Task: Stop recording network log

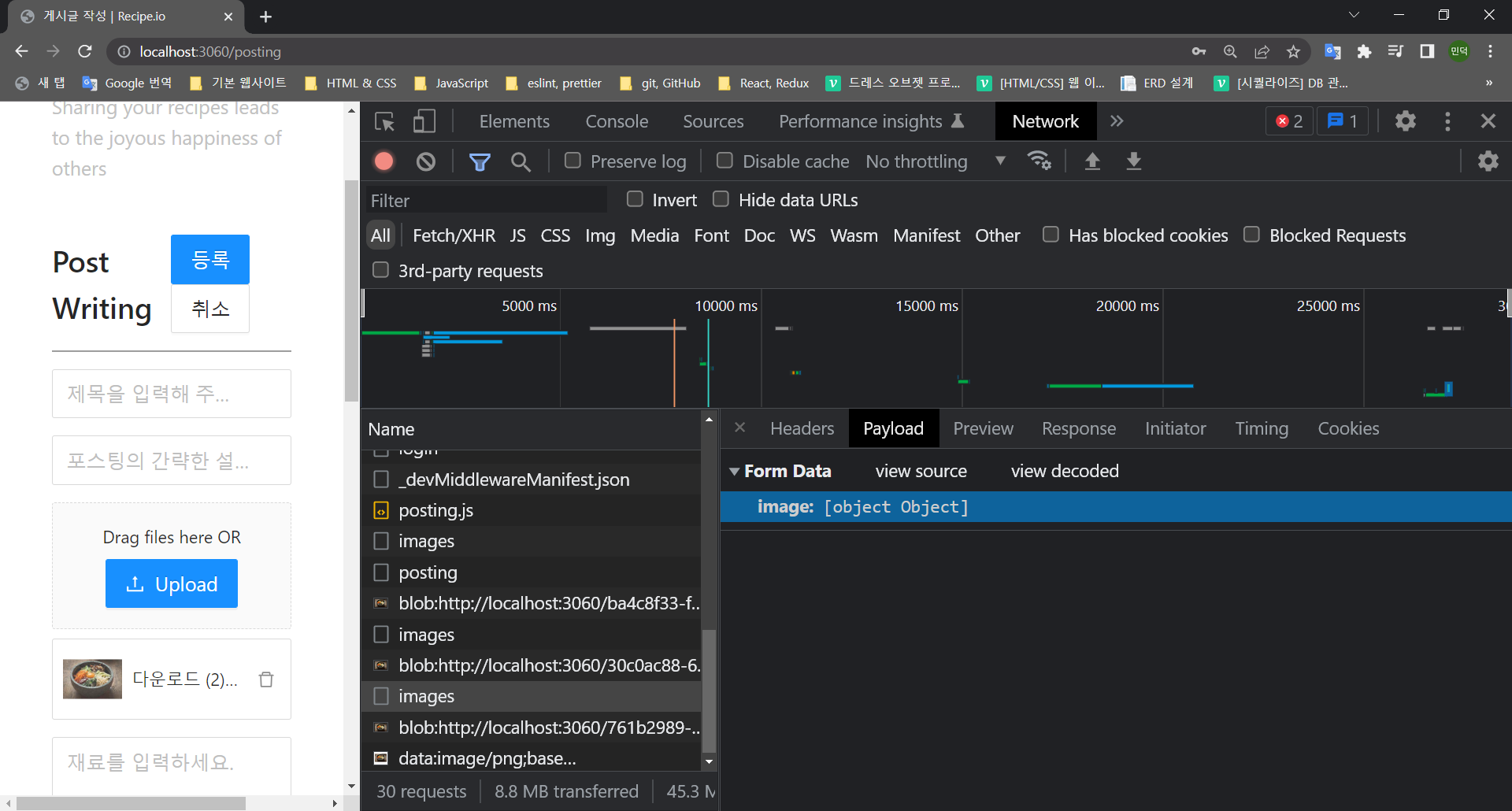Action: coord(384,161)
